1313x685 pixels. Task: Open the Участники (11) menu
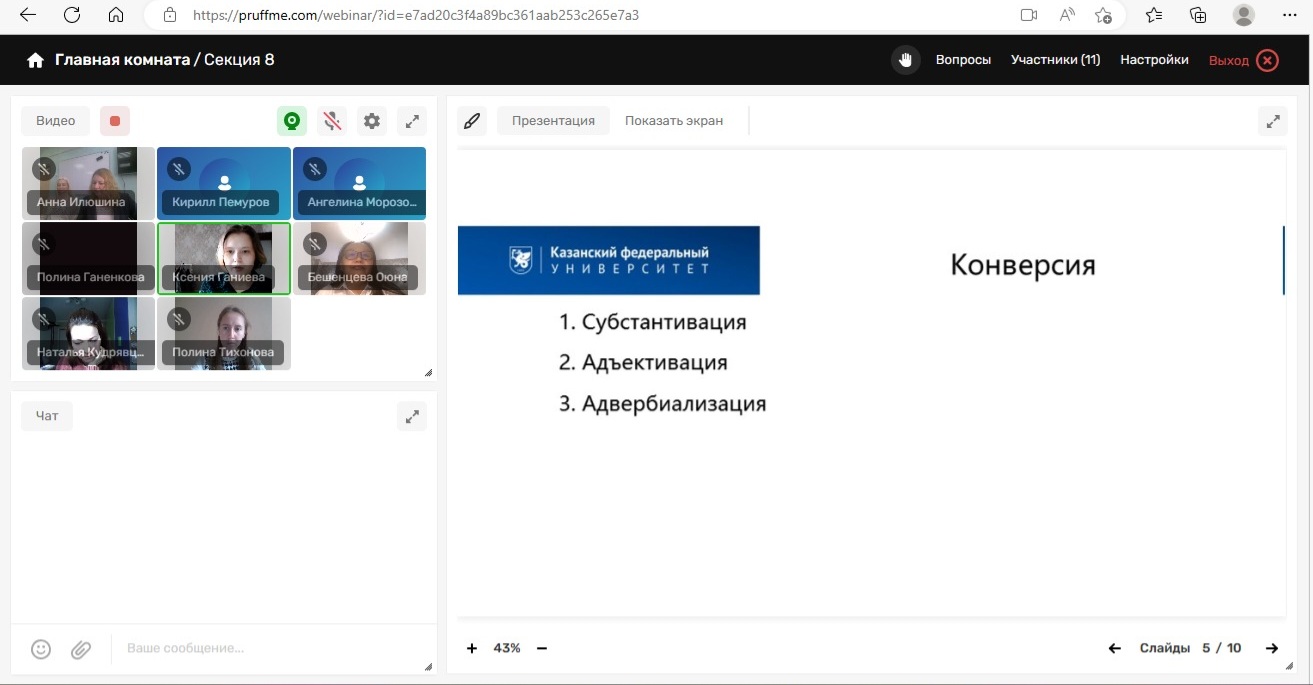click(x=1055, y=60)
